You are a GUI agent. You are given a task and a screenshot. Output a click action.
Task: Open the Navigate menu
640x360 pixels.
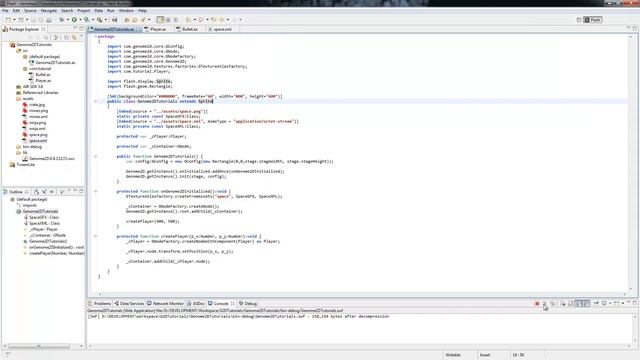point(49,11)
